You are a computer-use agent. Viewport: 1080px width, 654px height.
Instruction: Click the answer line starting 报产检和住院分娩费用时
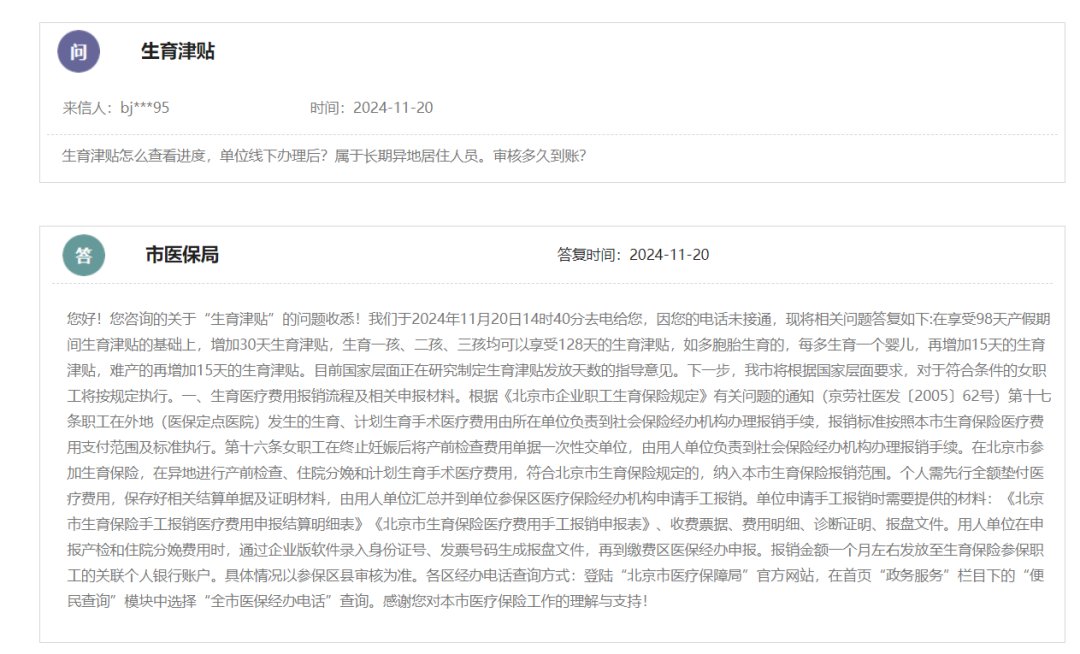pyautogui.click(x=555, y=550)
